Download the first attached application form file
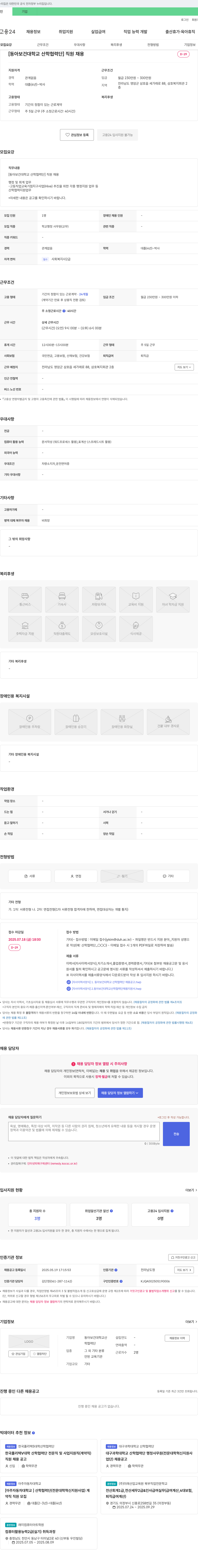 (104, 982)
